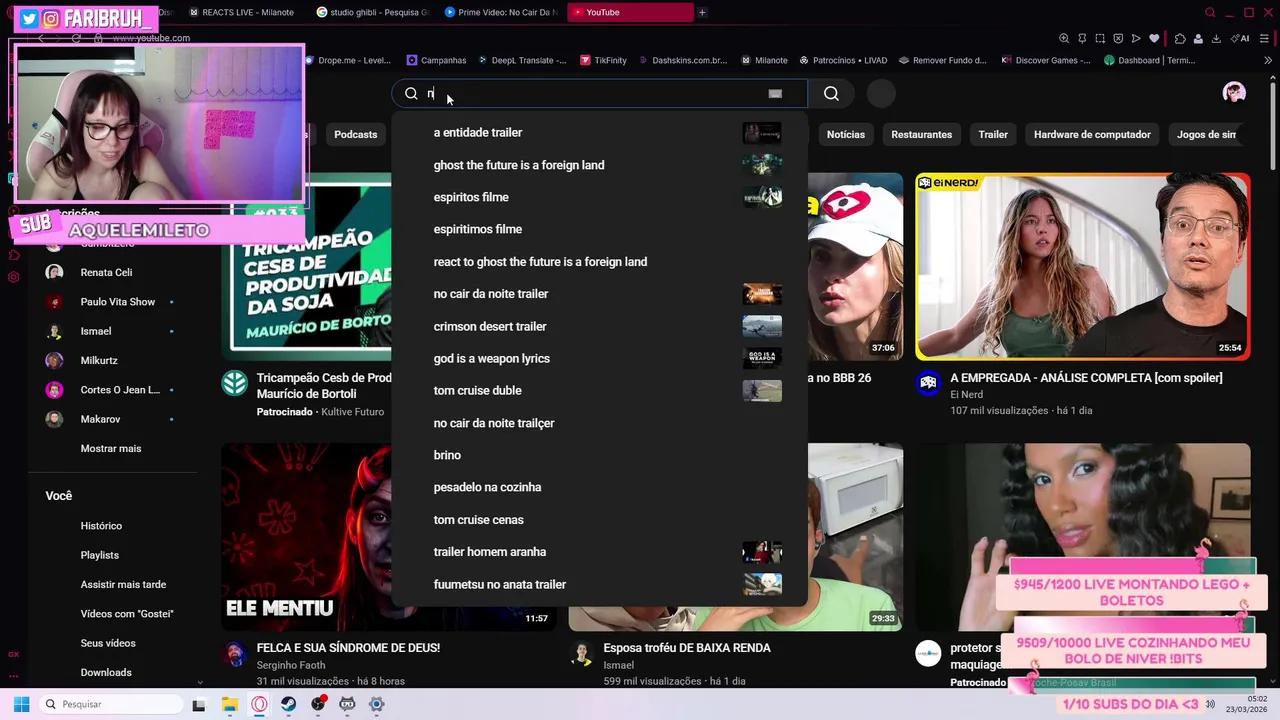Open the browser profile icon
The height and width of the screenshot is (720, 1280).
point(1198,39)
